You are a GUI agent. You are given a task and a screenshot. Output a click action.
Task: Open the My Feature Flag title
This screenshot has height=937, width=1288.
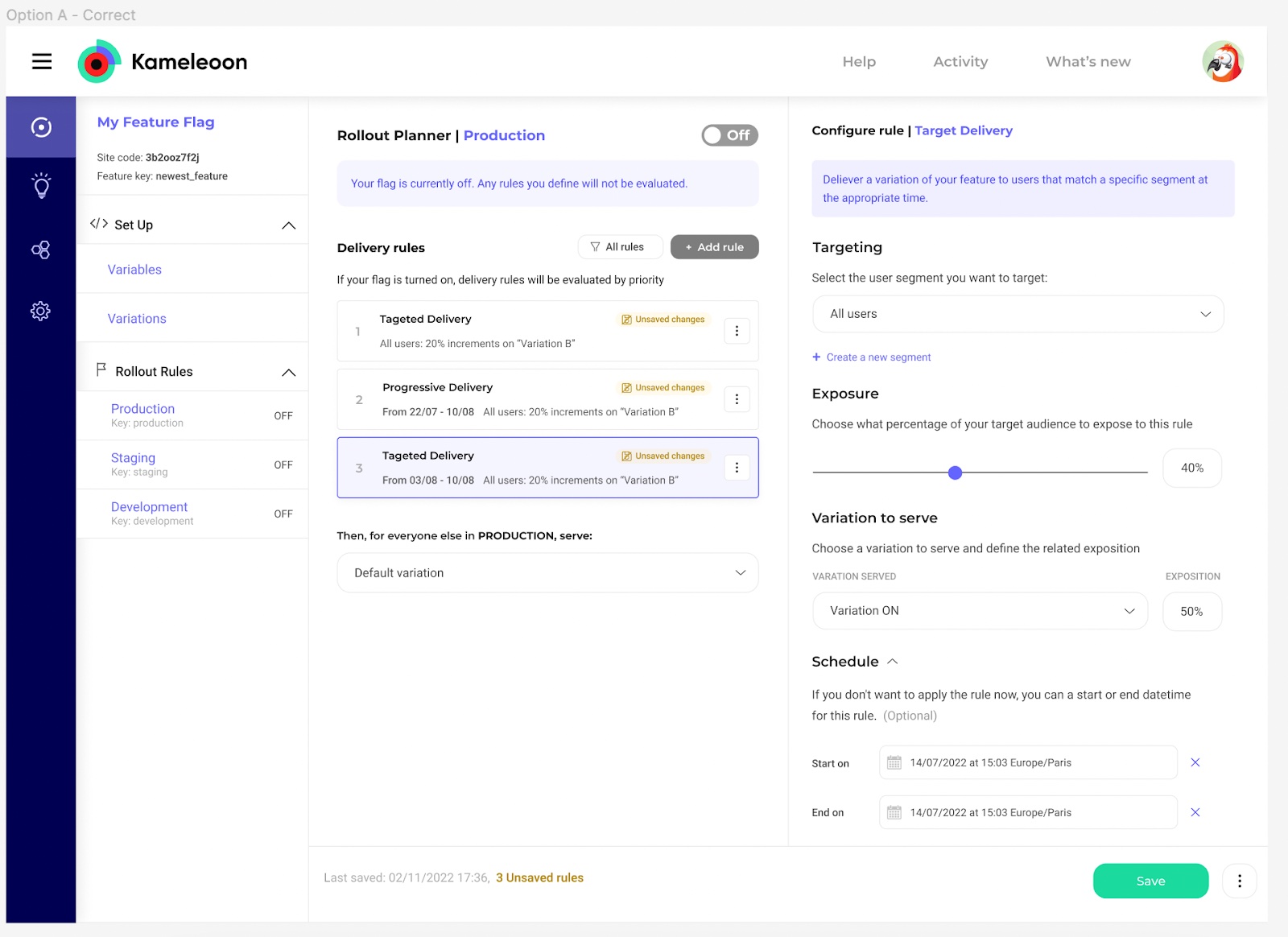(155, 122)
